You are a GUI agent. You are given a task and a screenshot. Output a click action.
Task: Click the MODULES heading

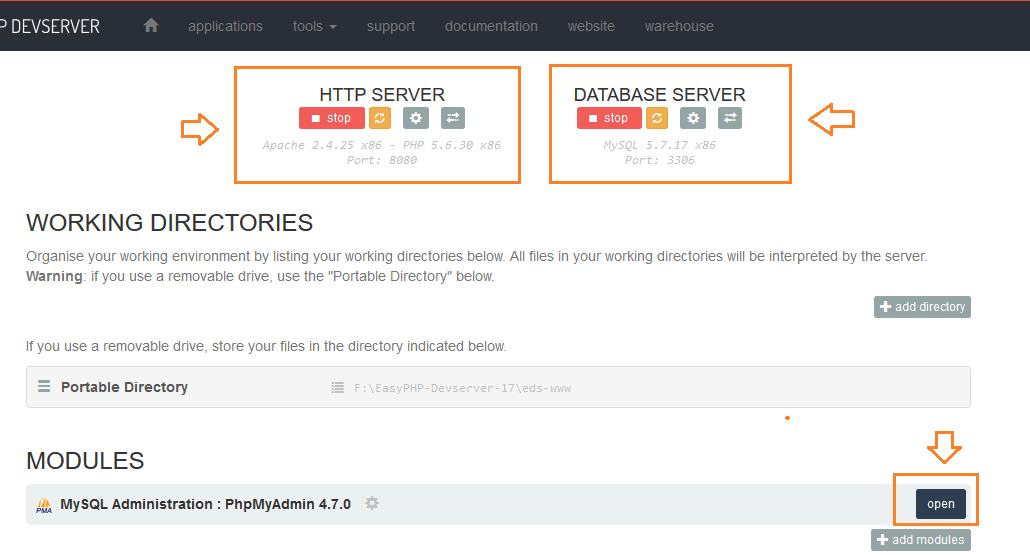tap(85, 460)
